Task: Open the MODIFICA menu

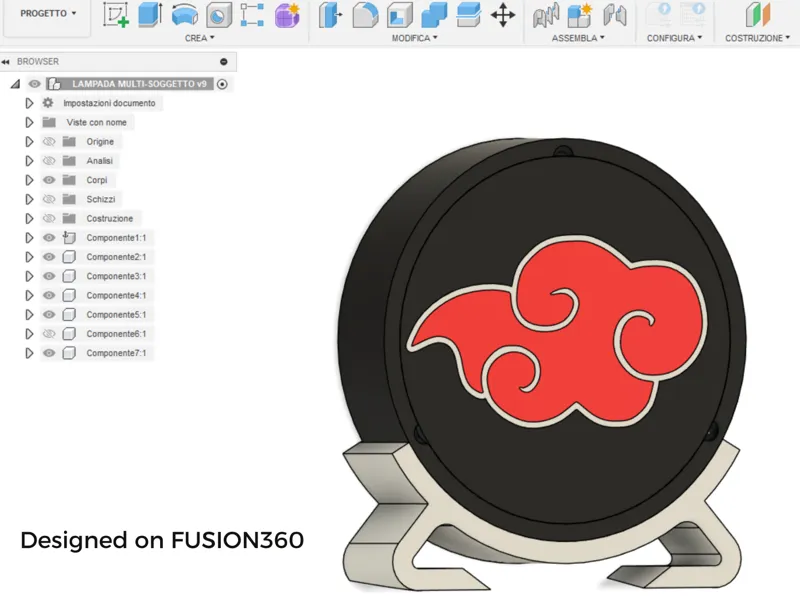Action: click(x=414, y=38)
